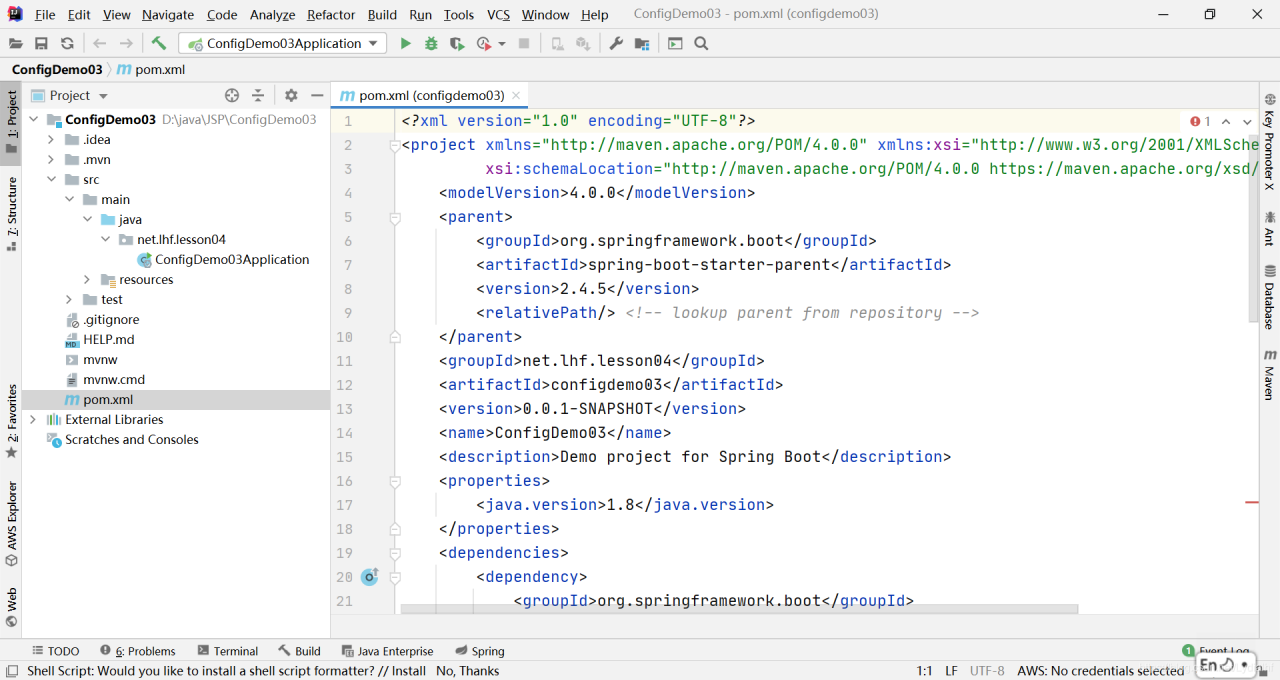This screenshot has width=1280, height=680.
Task: Open the VCS menu
Action: click(x=498, y=15)
